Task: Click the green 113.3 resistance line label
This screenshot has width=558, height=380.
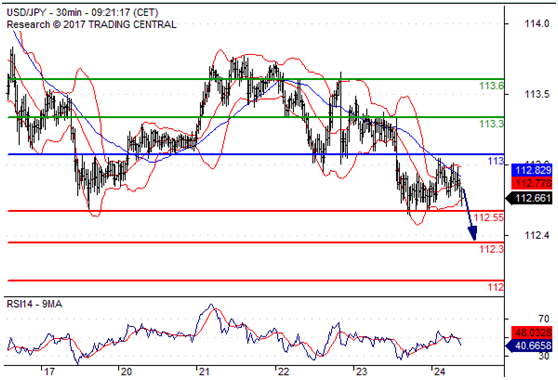Action: coord(491,124)
